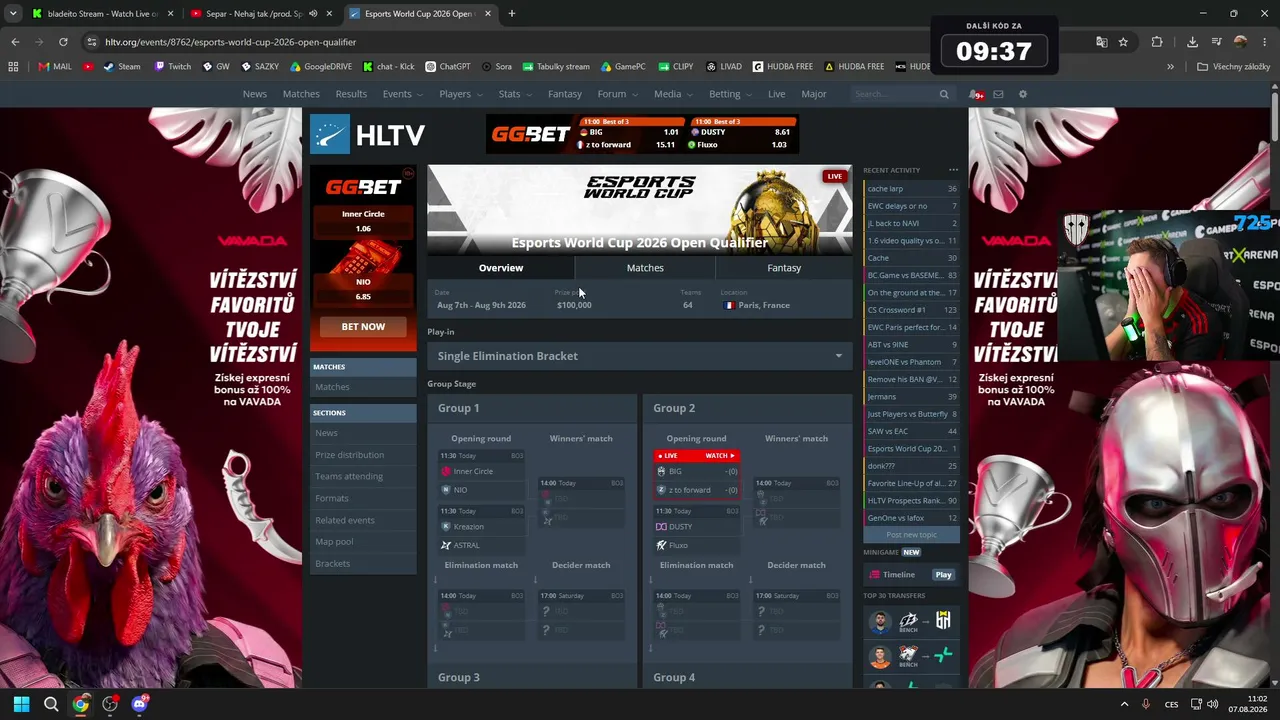
Task: Open the GoogleDRIVE bookmark
Action: [x=321, y=67]
